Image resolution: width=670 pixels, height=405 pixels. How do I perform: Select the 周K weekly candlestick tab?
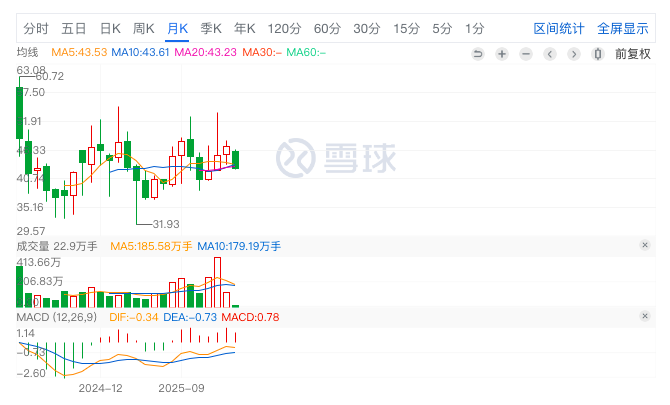tap(144, 29)
